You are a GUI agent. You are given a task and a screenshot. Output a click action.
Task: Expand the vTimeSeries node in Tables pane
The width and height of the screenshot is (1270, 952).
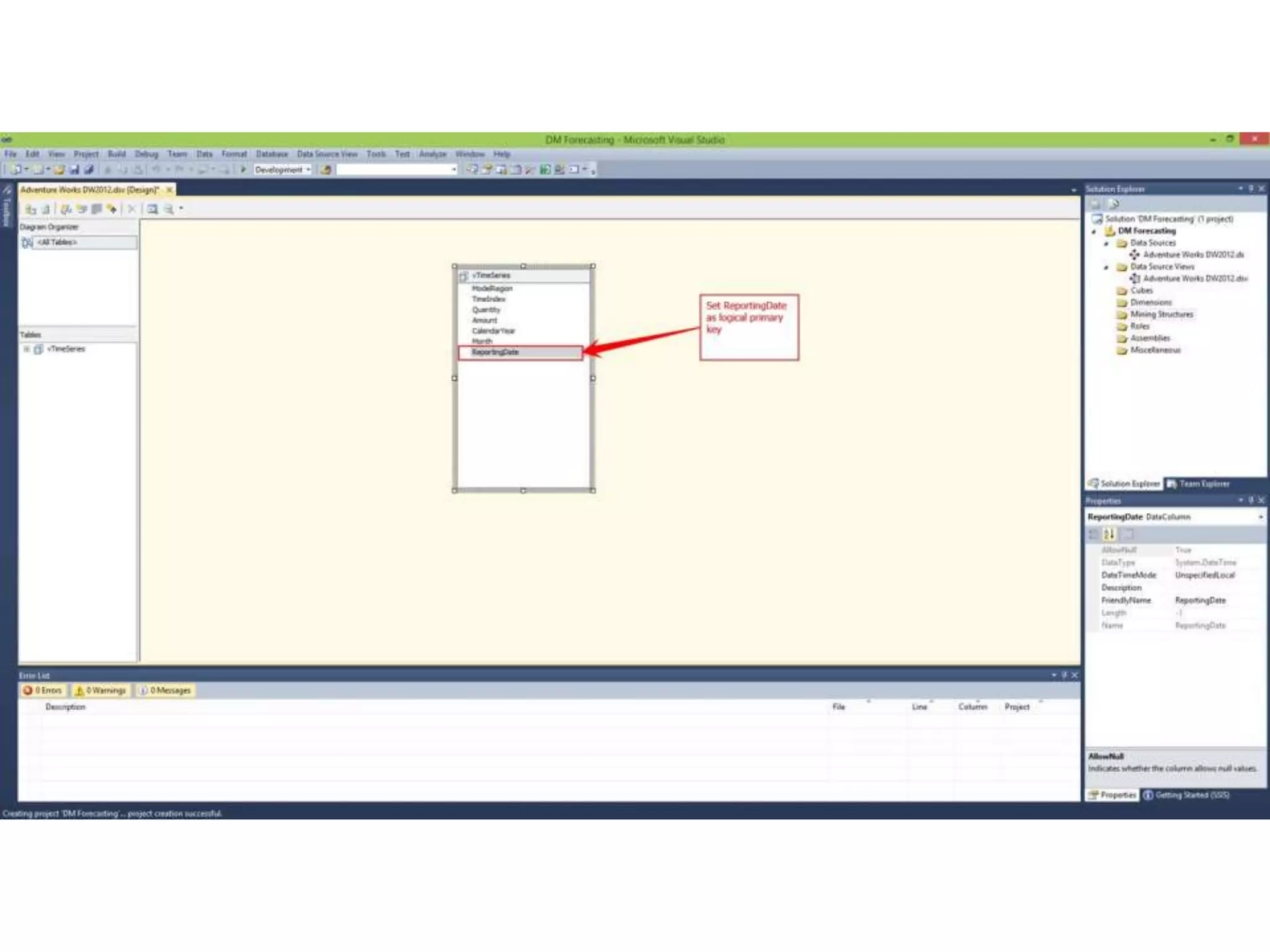[x=27, y=349]
